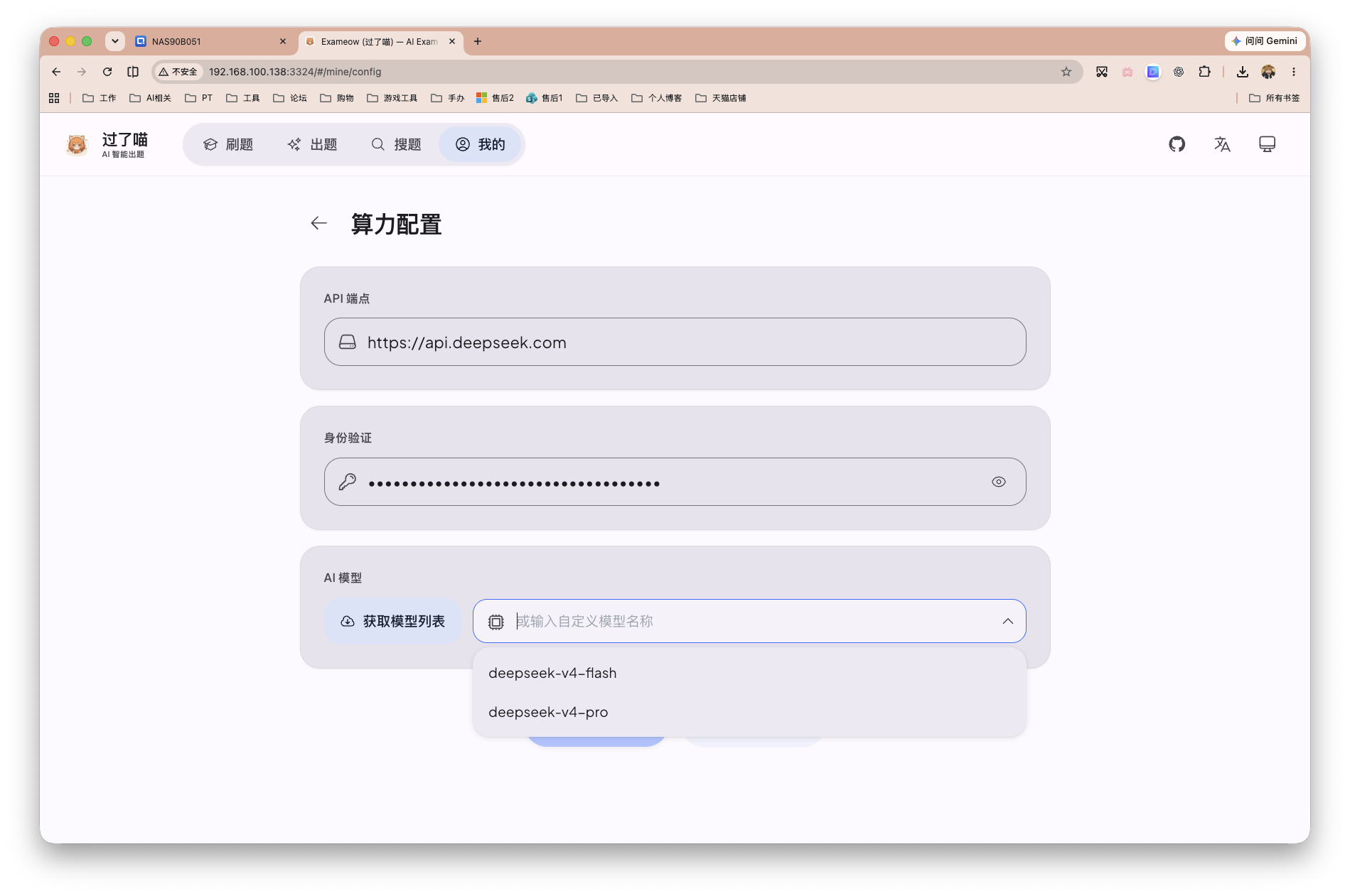Open the 搜题 navigation tab
1350x896 pixels.
click(396, 144)
